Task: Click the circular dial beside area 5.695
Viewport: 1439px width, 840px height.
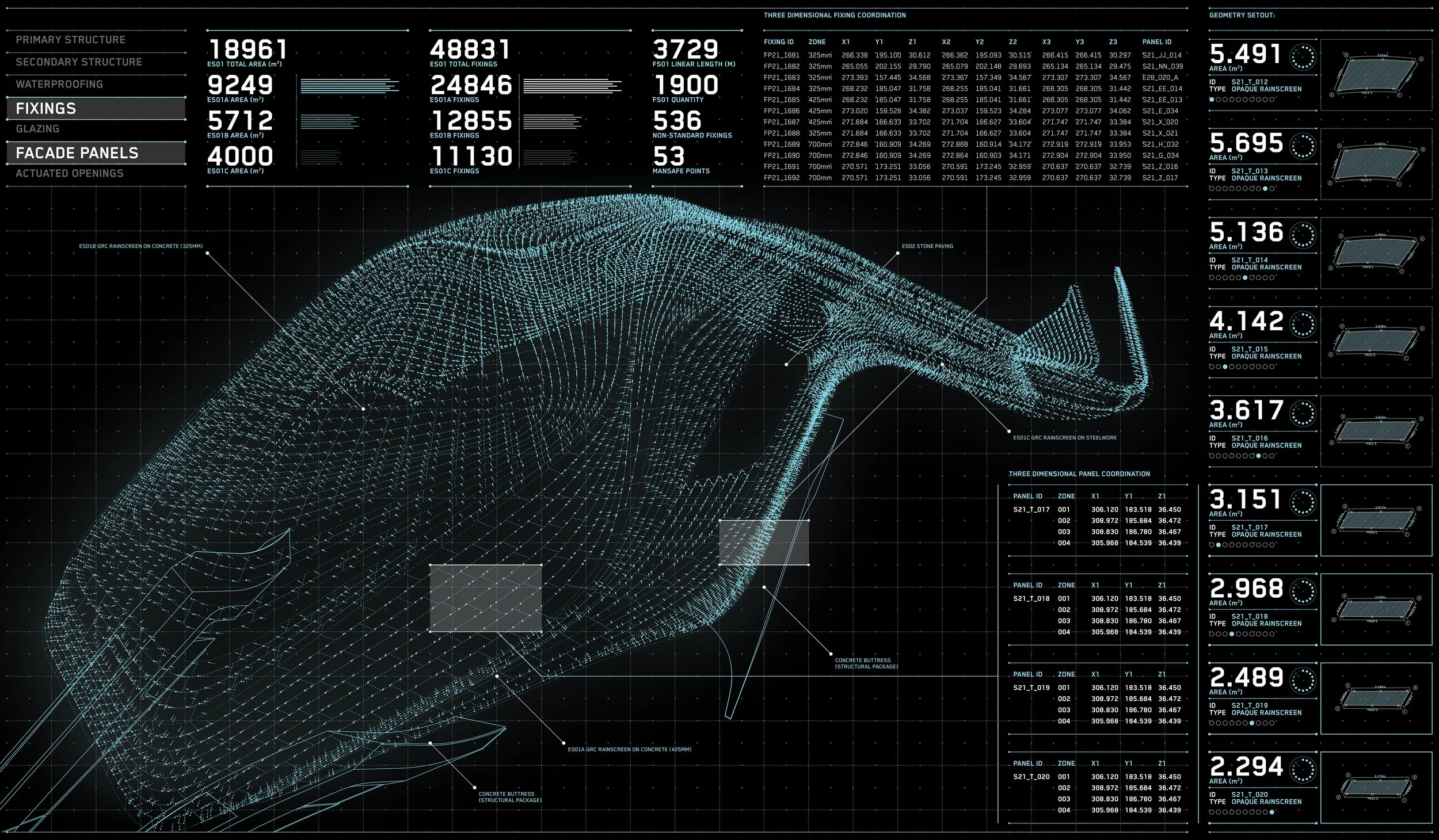Action: click(x=1303, y=146)
